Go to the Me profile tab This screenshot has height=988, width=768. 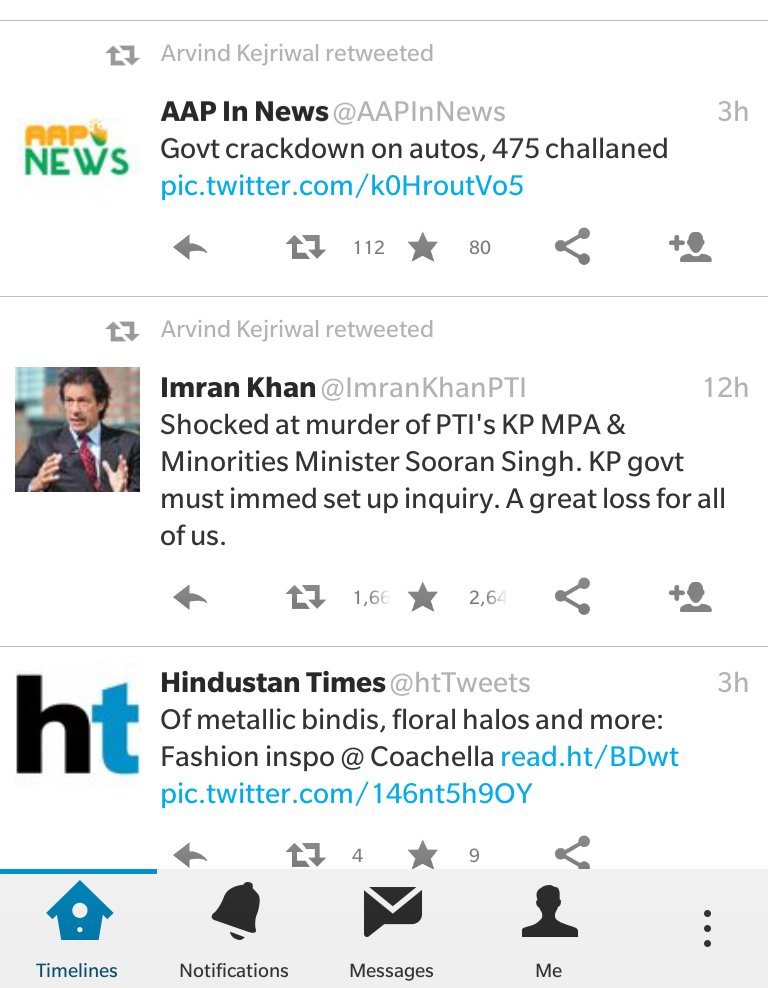(x=549, y=930)
